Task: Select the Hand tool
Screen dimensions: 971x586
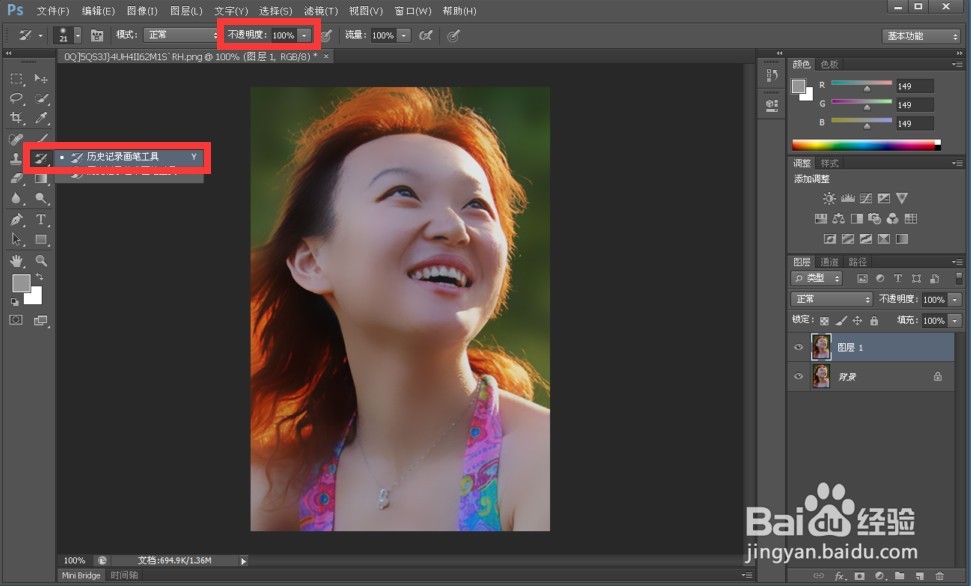Action: point(16,260)
